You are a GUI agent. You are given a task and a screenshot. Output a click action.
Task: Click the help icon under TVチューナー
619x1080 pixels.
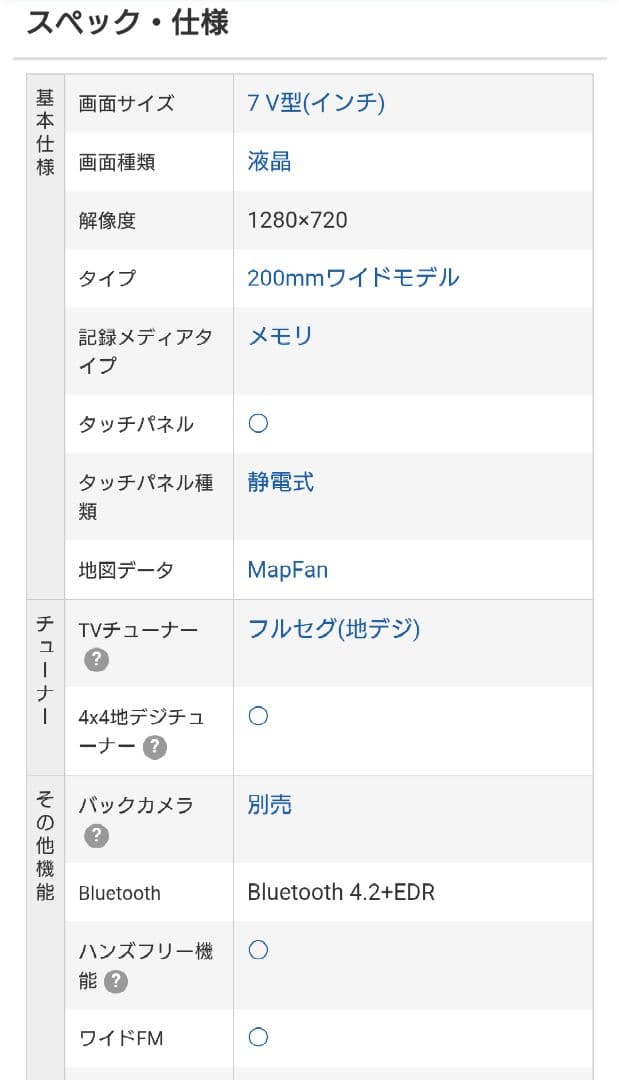tap(96, 660)
